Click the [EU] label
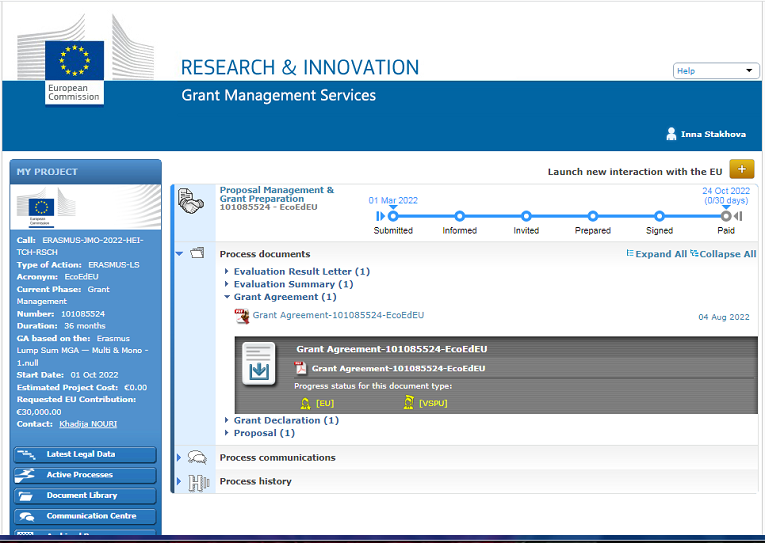 click(325, 403)
